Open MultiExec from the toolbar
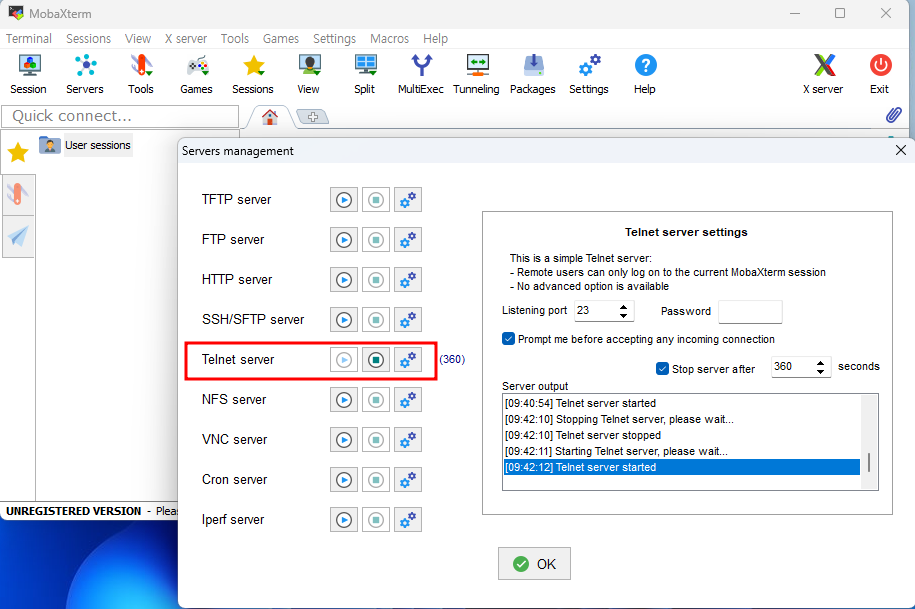The width and height of the screenshot is (915, 609). tap(420, 73)
